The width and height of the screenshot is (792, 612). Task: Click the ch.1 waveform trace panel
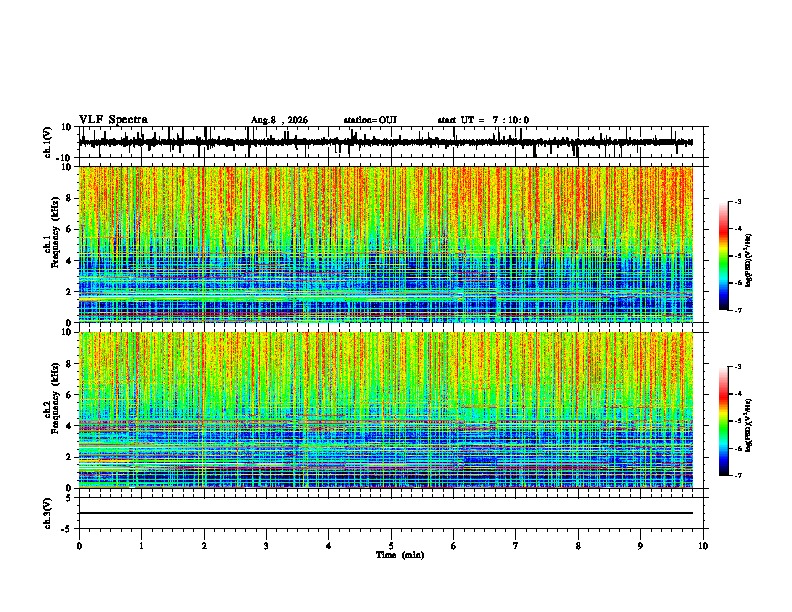[x=393, y=142]
